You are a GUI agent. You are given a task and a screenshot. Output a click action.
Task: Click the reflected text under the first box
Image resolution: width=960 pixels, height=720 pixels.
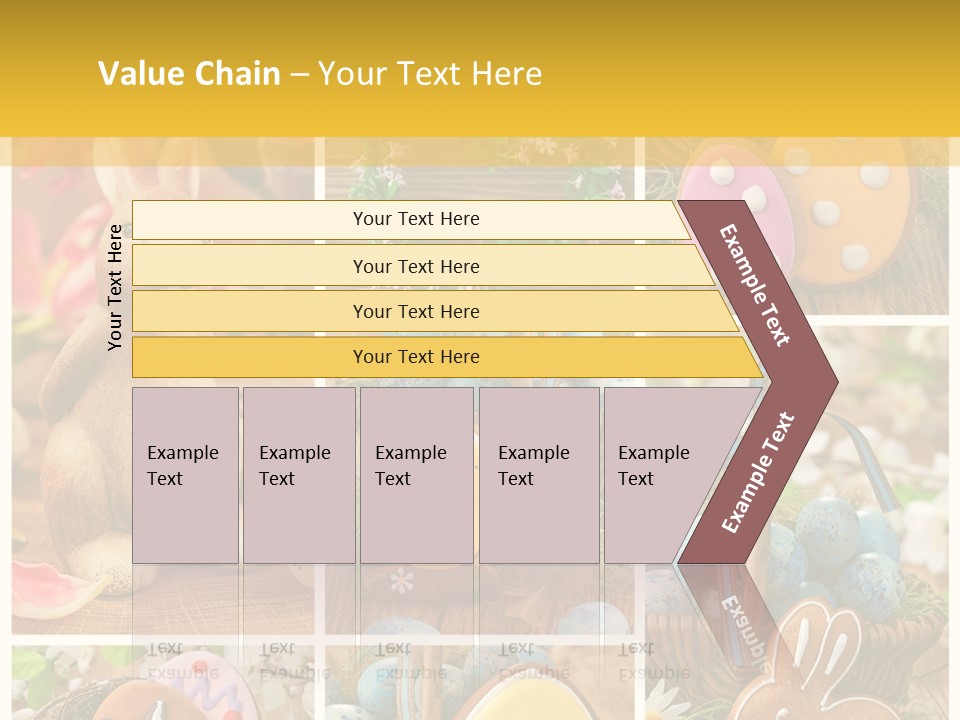184,661
